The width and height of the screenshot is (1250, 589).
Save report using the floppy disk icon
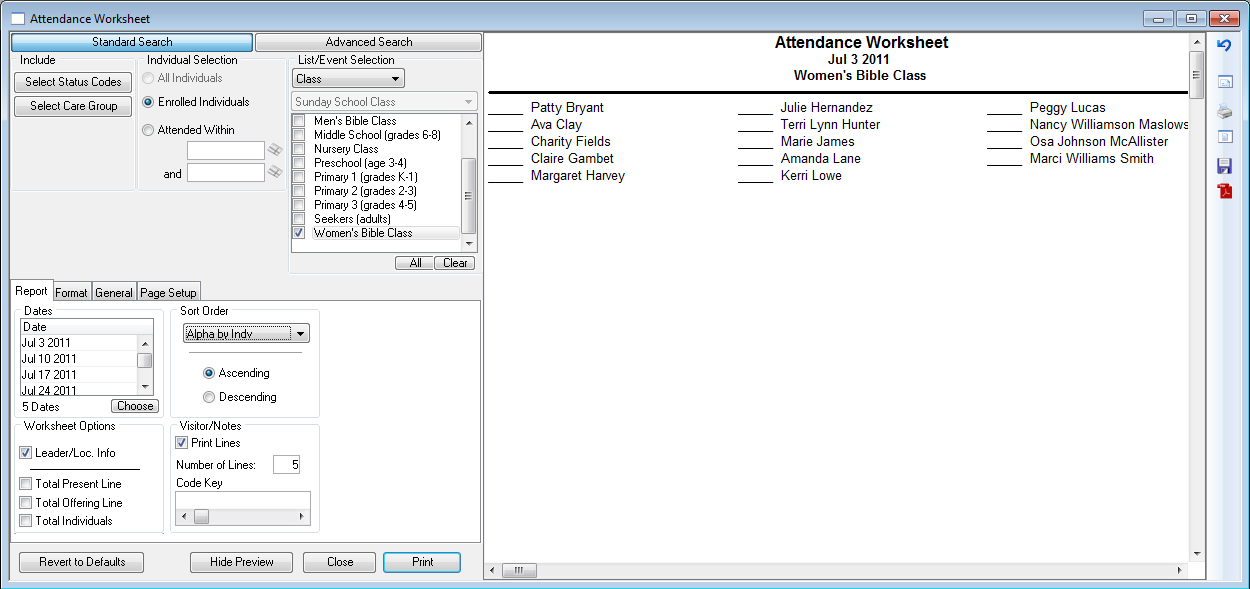click(x=1224, y=166)
